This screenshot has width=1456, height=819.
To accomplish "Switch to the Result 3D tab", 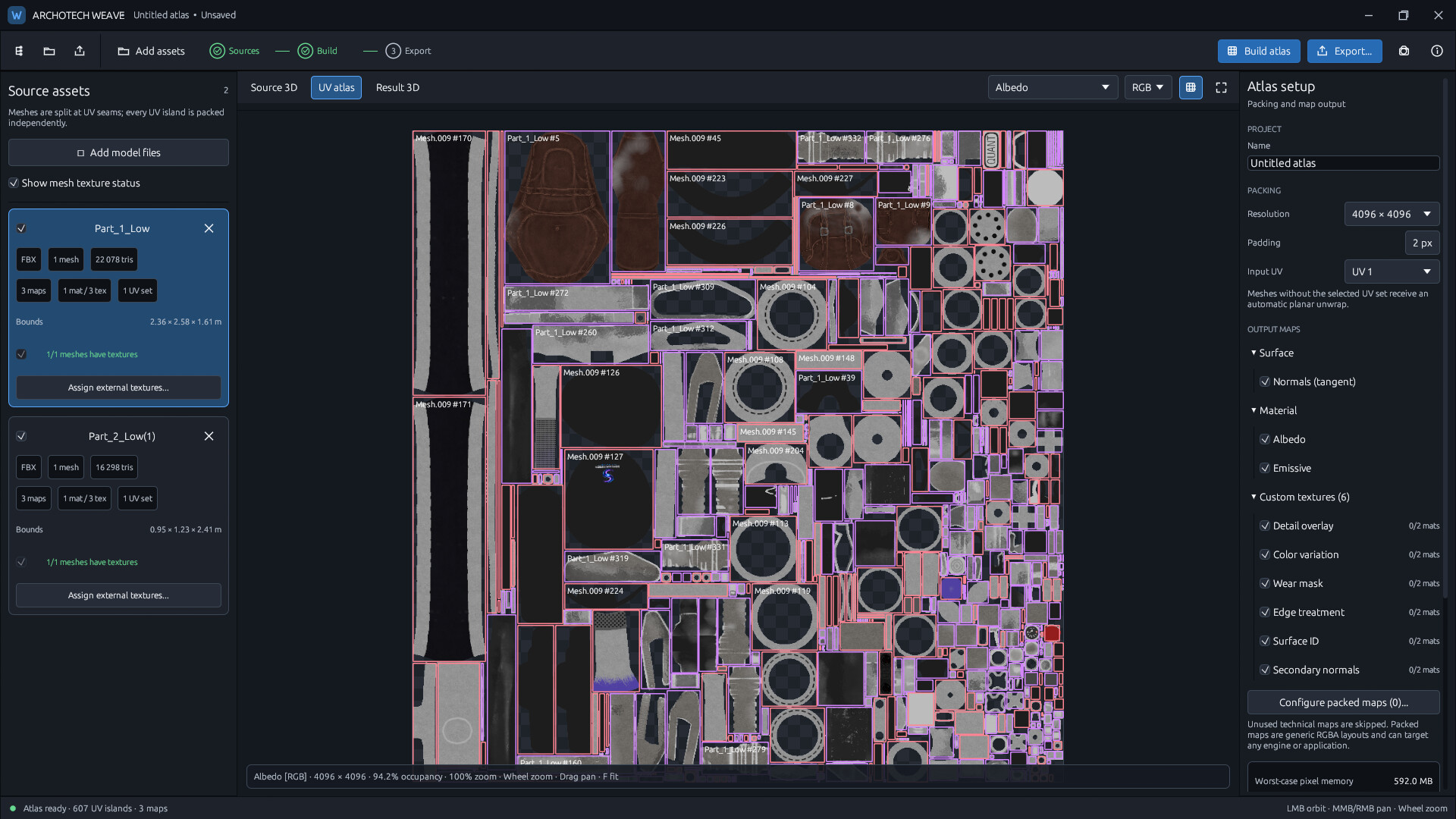I will tap(397, 87).
